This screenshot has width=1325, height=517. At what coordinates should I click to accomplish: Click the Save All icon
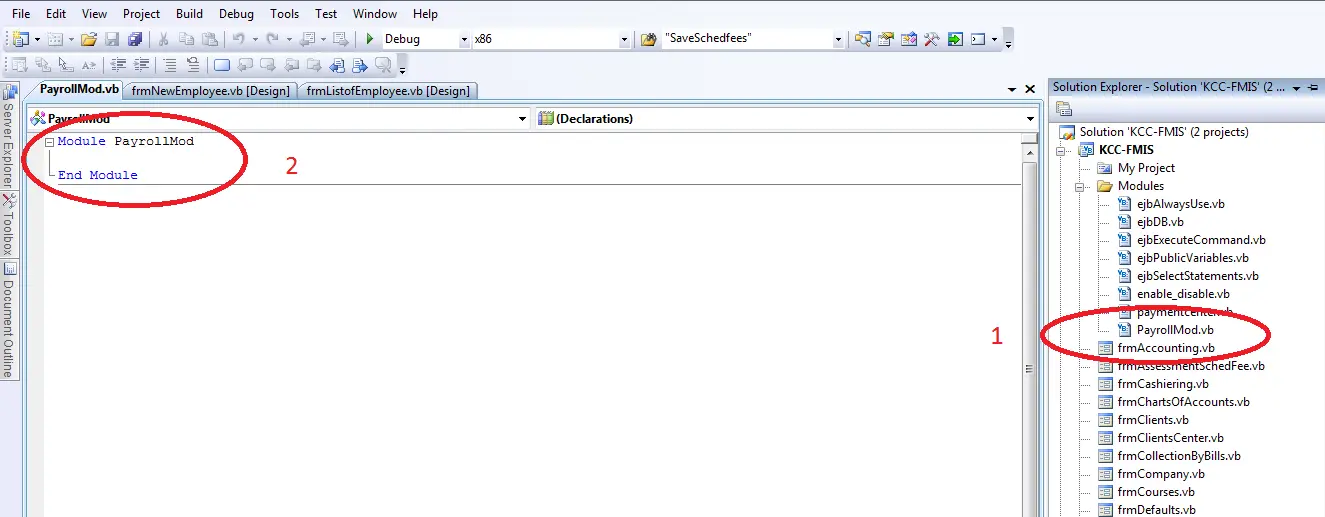pos(135,39)
